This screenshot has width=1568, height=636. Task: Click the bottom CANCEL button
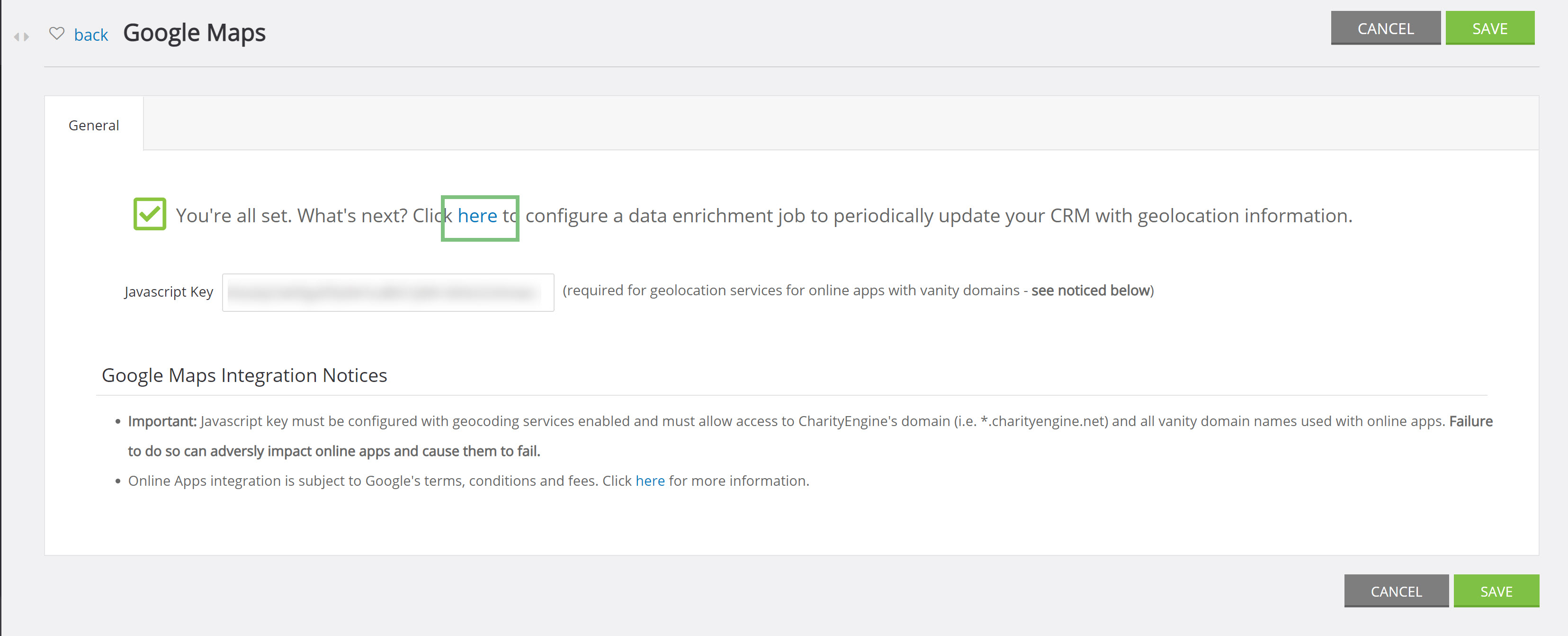(x=1396, y=591)
